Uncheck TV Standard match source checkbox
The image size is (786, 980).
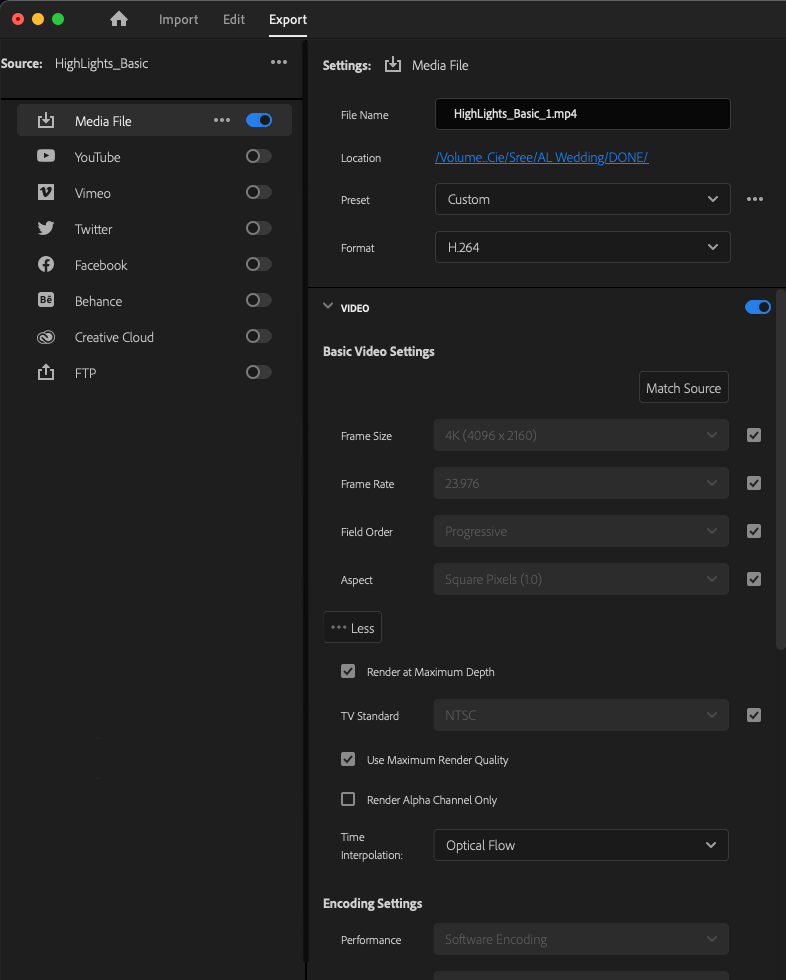(754, 715)
